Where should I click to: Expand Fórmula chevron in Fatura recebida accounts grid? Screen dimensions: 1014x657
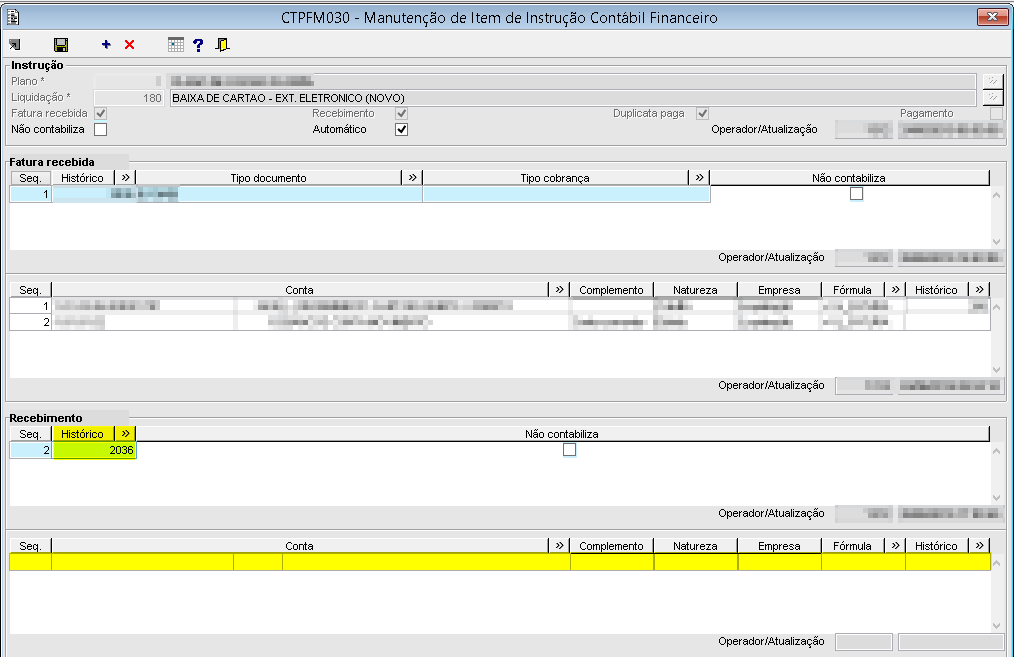pyautogui.click(x=895, y=290)
